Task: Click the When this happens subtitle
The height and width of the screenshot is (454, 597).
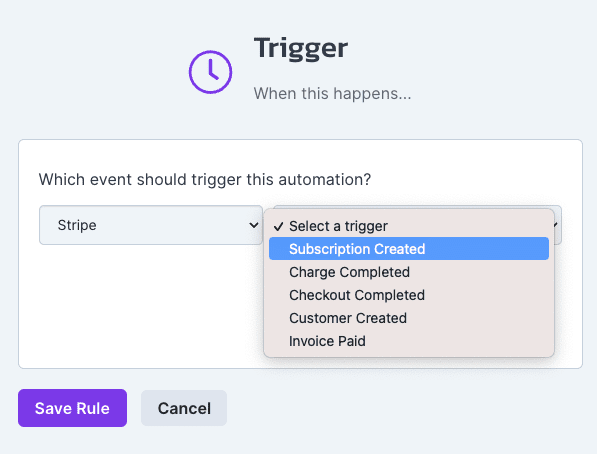Action: pos(332,93)
